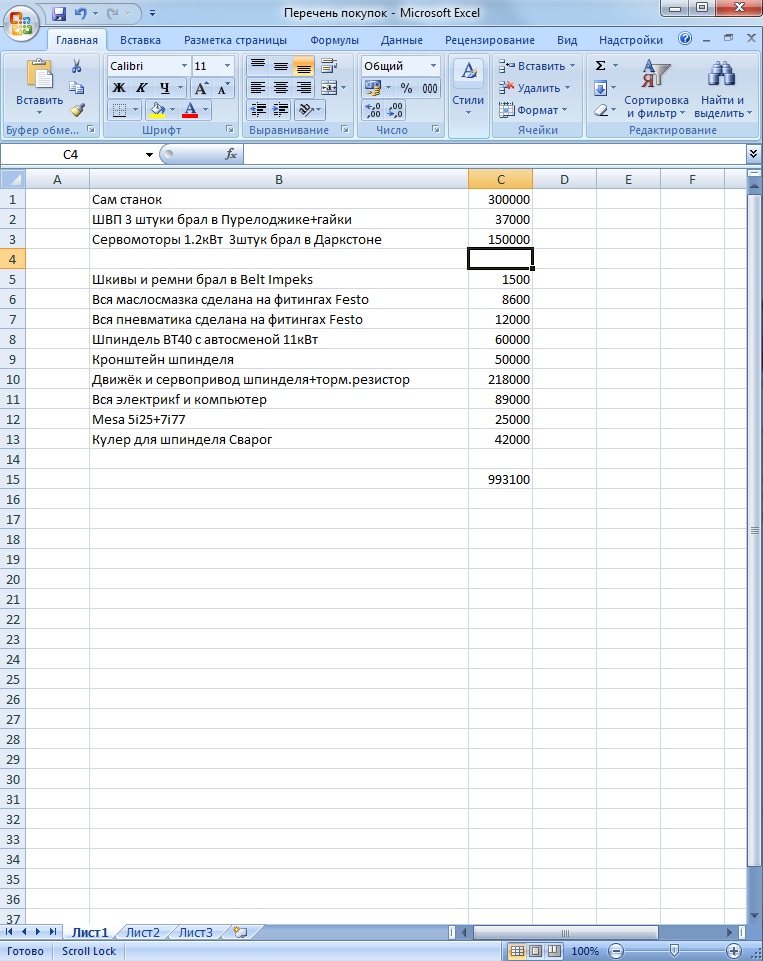
Task: Copy selection using the copy icon
Action: [77, 88]
